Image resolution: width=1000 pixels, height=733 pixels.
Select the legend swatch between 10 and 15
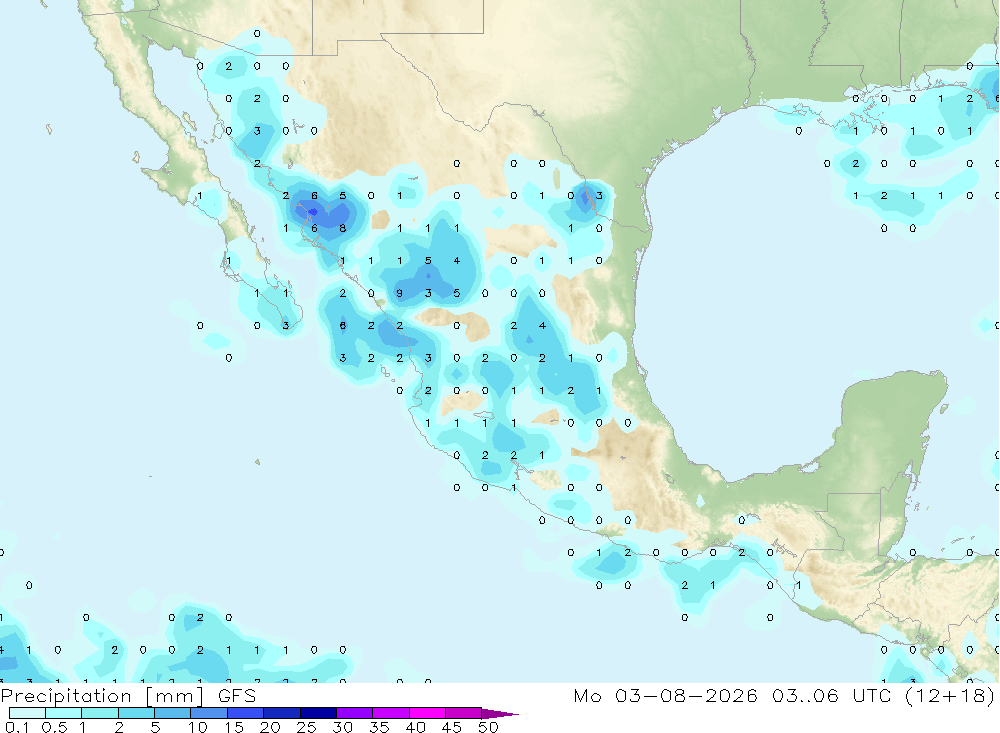point(209,713)
